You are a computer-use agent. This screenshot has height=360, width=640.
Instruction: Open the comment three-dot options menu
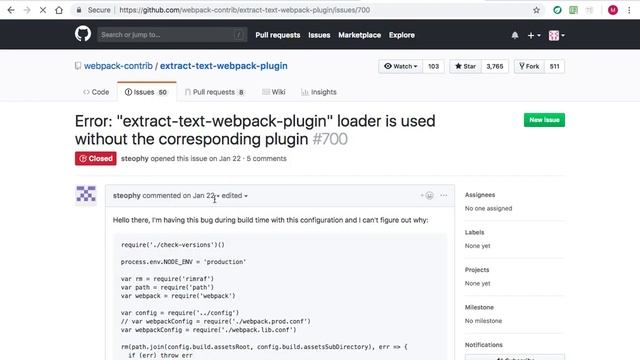coord(444,196)
